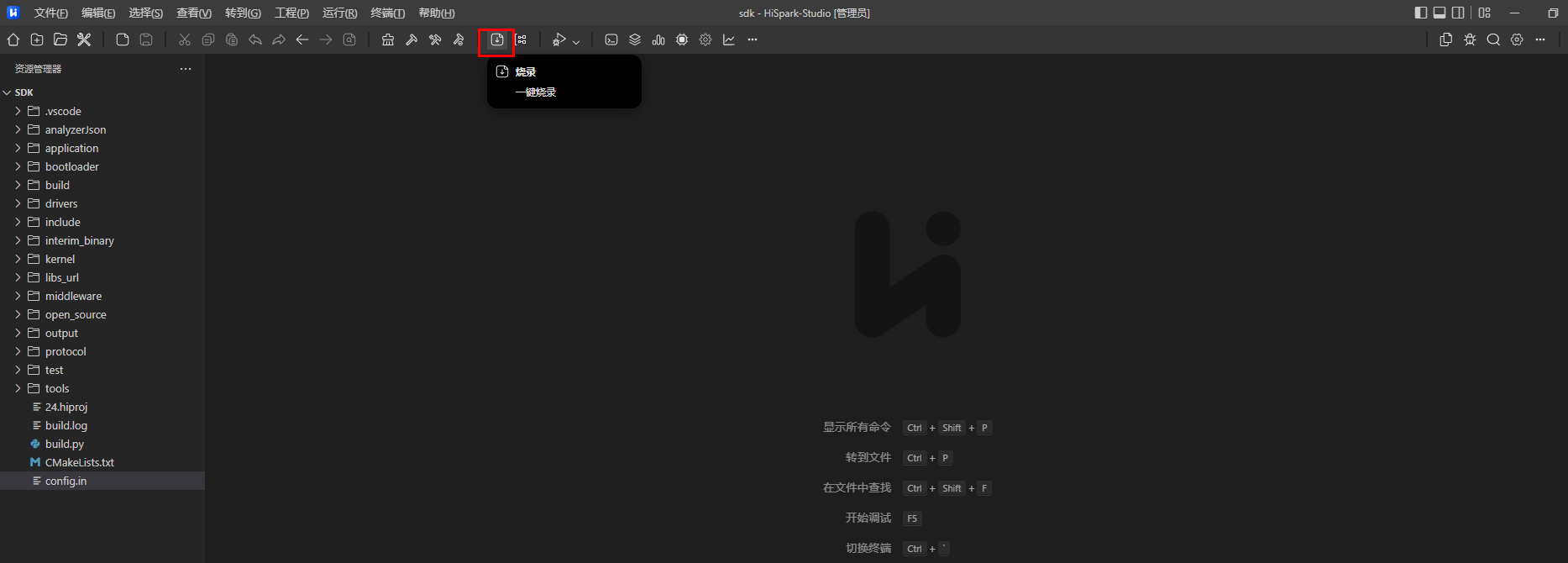Toggle the secondary sidebar layout button

(x=1458, y=13)
